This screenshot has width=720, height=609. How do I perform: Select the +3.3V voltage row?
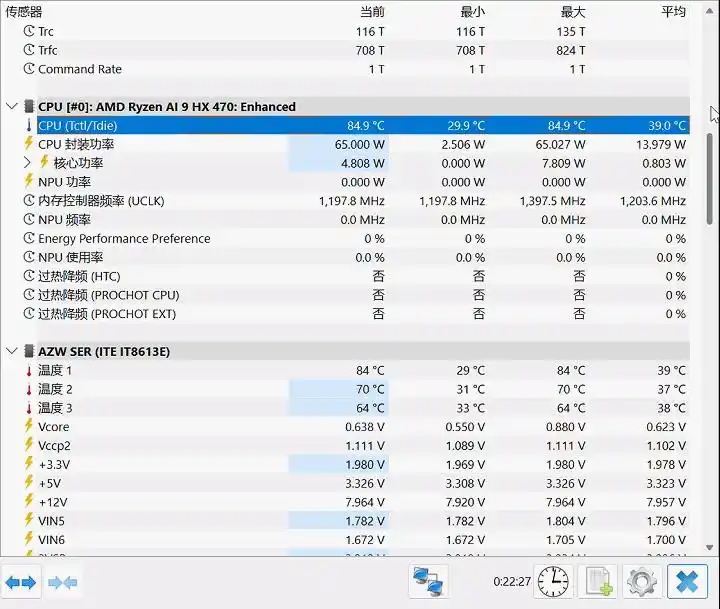363,464
